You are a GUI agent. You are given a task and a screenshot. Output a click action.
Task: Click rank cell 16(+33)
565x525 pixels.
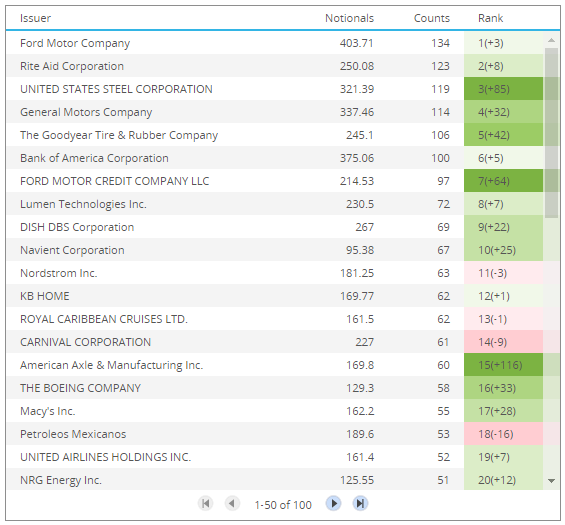(503, 388)
